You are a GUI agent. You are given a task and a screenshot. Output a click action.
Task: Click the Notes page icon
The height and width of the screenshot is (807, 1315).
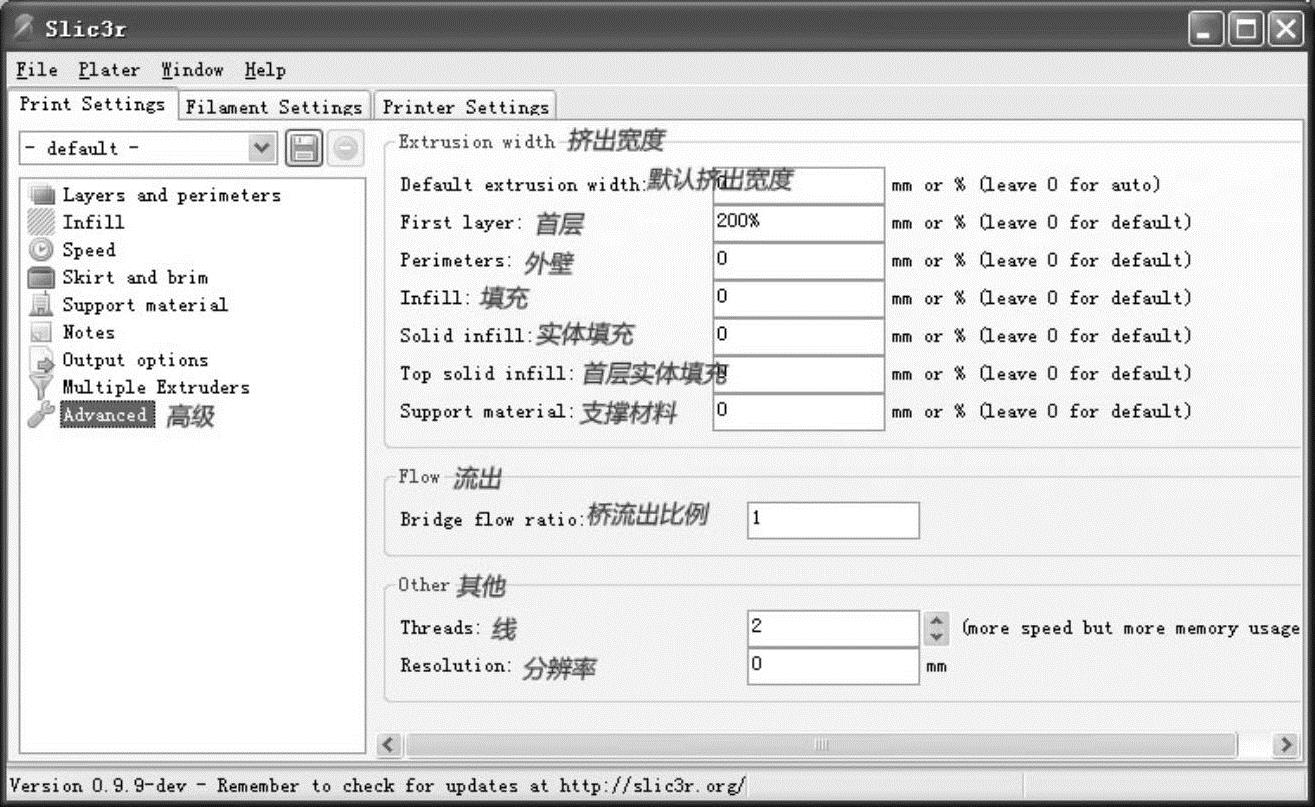[42, 332]
